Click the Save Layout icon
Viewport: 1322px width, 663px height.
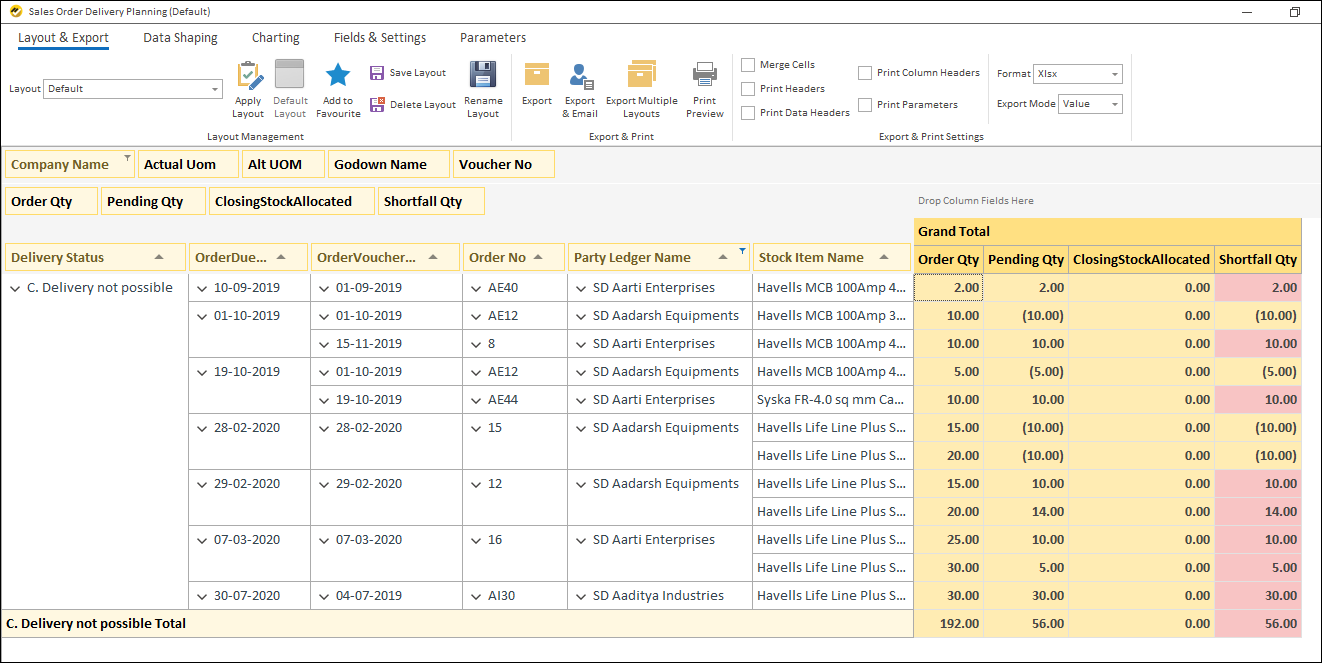(377, 73)
